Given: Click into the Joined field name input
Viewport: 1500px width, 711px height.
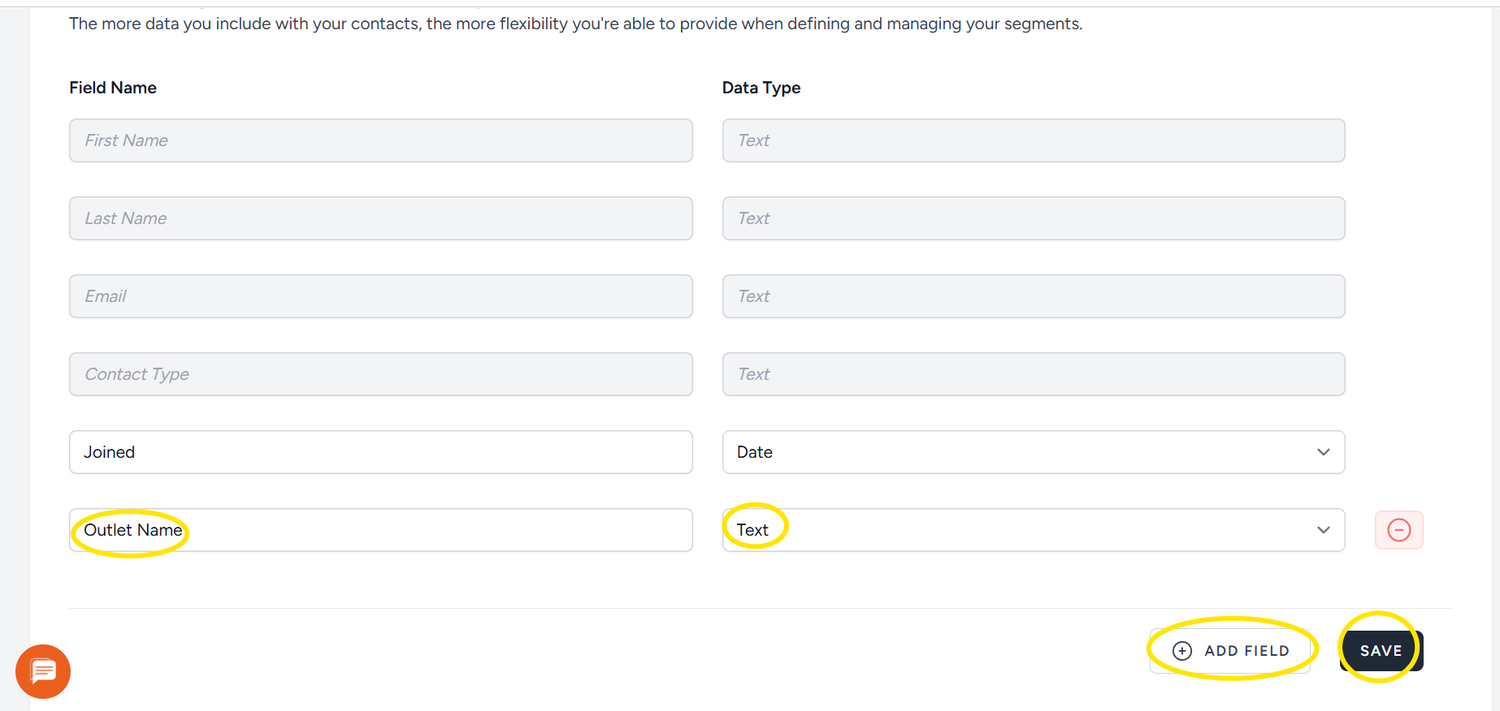Looking at the screenshot, I should [380, 452].
